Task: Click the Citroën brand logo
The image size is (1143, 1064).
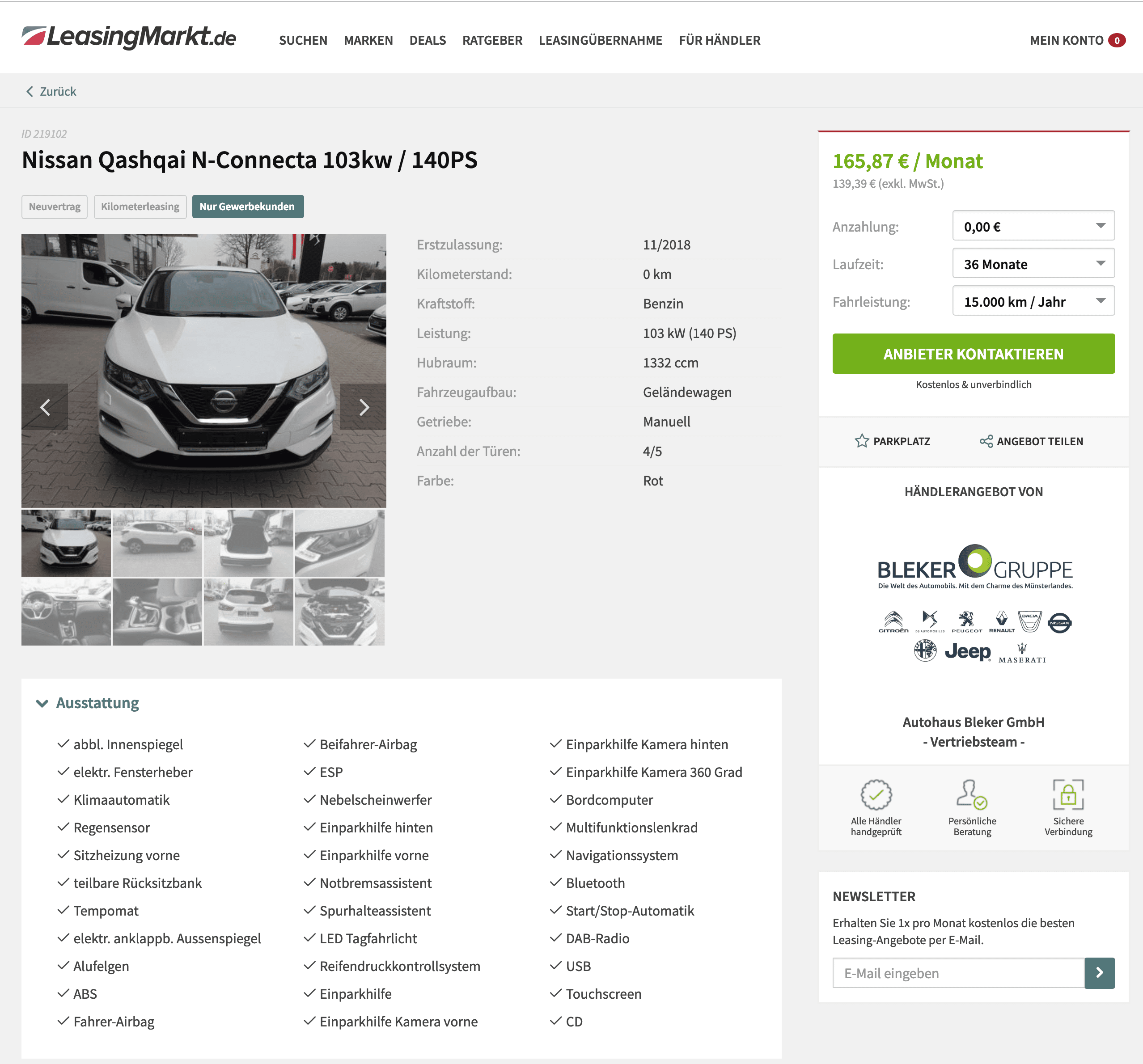Action: (893, 622)
